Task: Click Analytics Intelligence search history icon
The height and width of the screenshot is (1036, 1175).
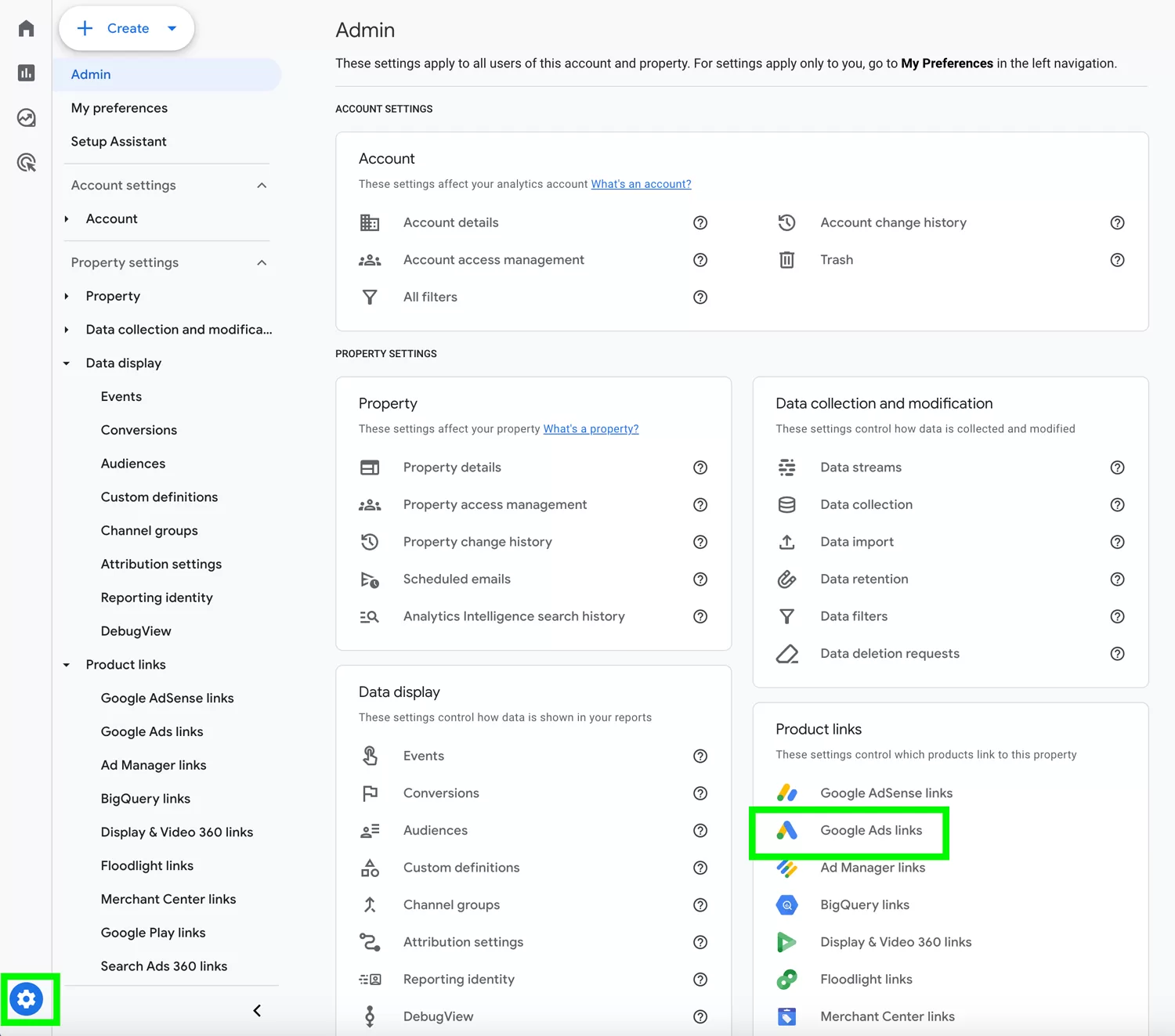Action: 370,616
